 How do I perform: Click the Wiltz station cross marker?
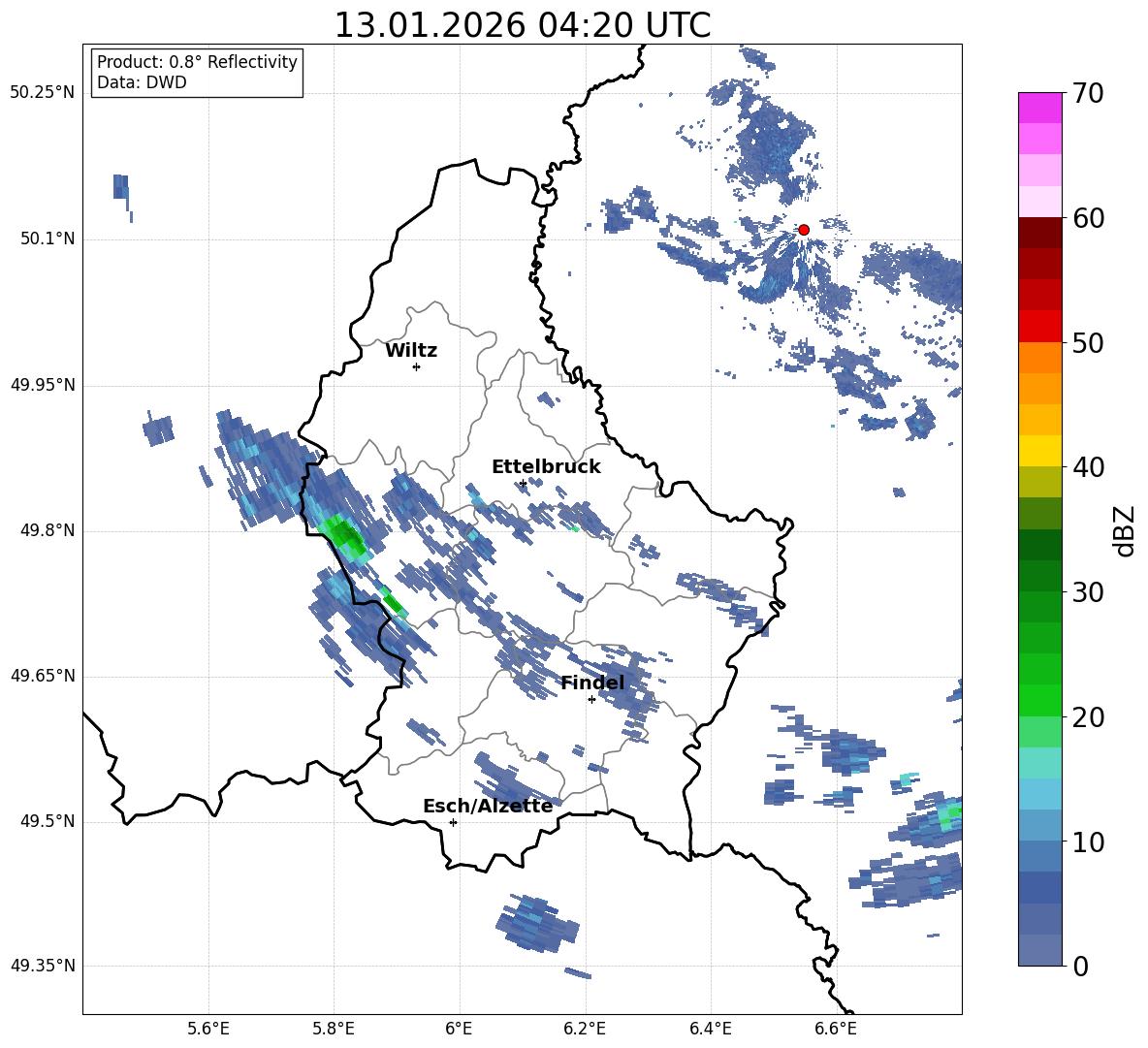(x=416, y=366)
